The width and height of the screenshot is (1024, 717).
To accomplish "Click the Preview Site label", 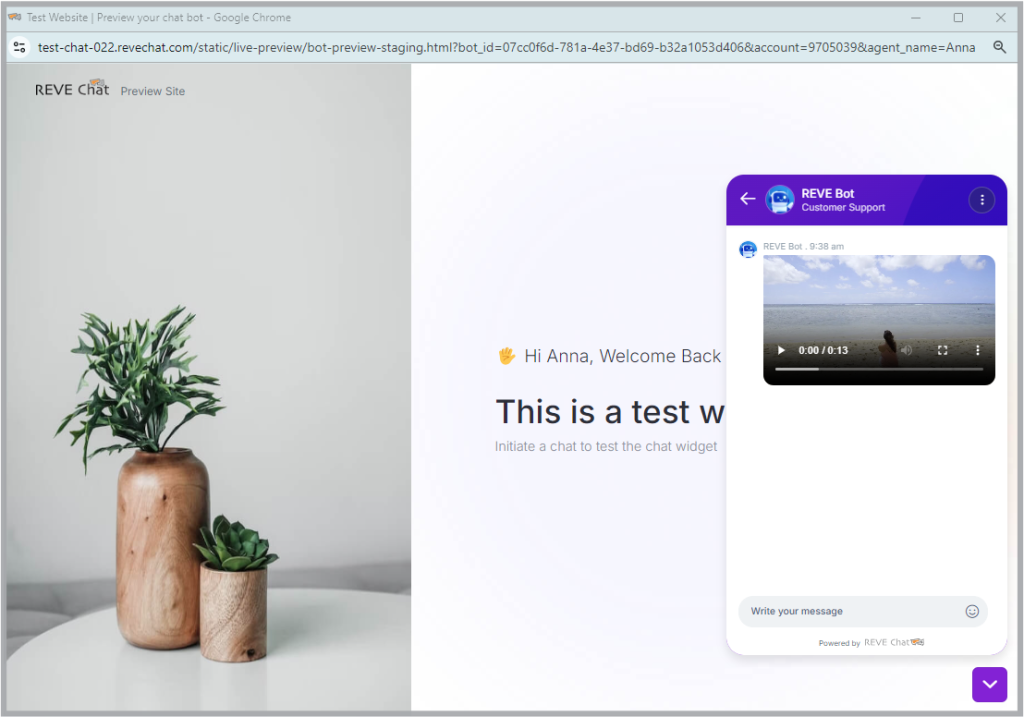I will tap(152, 91).
